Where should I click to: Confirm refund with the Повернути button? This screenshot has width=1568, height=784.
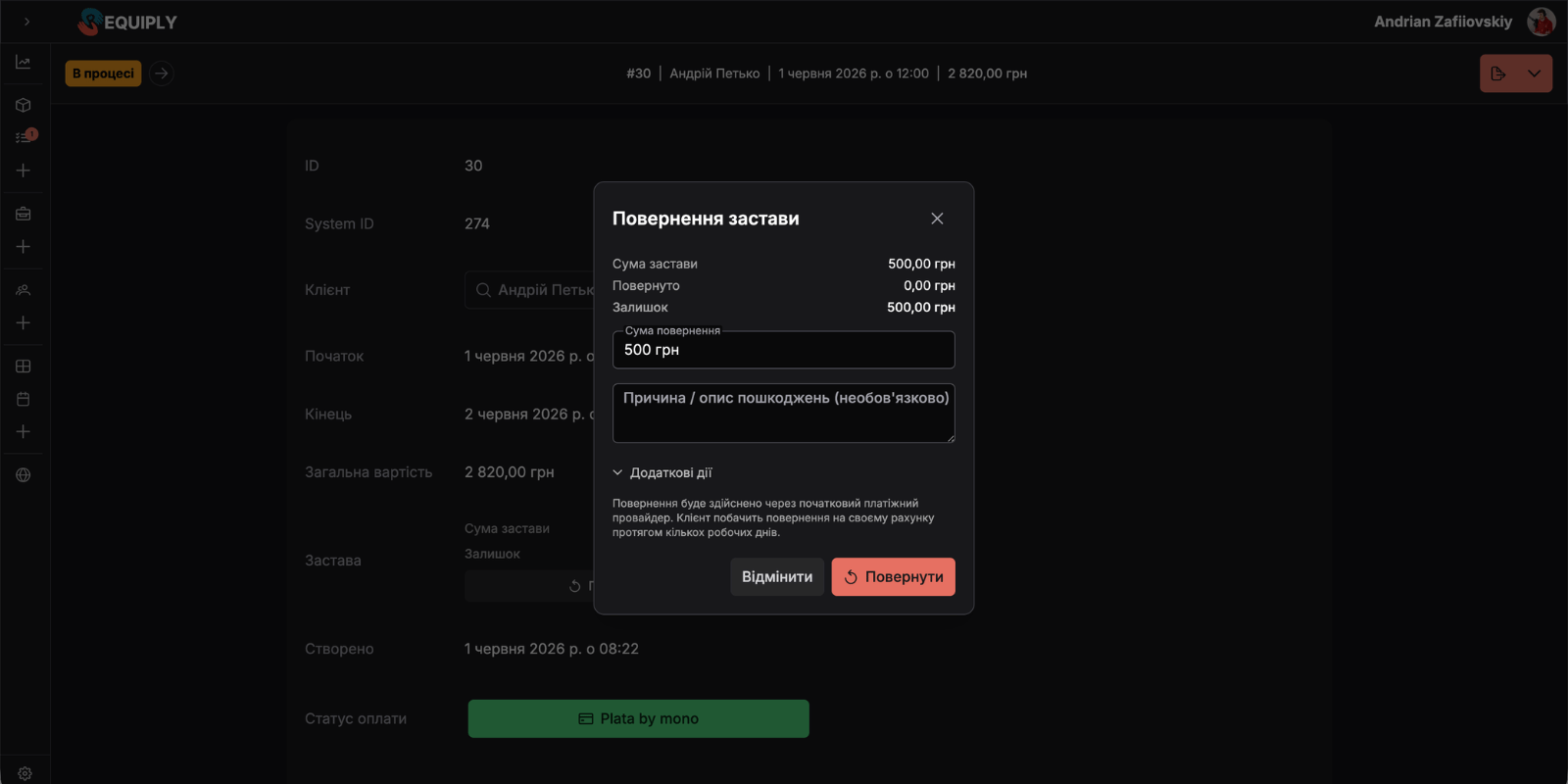click(893, 576)
